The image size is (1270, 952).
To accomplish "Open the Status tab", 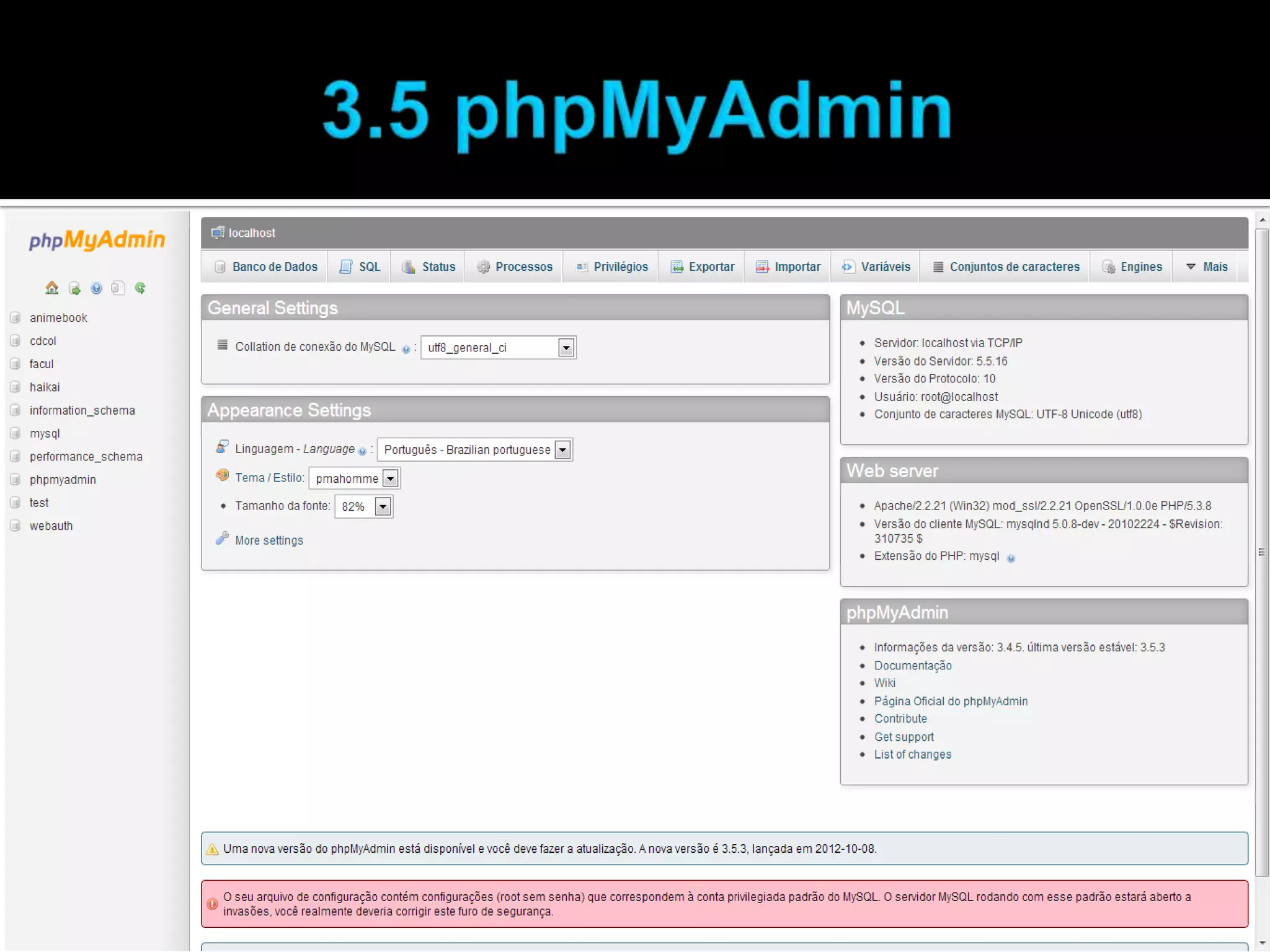I will coord(429,267).
